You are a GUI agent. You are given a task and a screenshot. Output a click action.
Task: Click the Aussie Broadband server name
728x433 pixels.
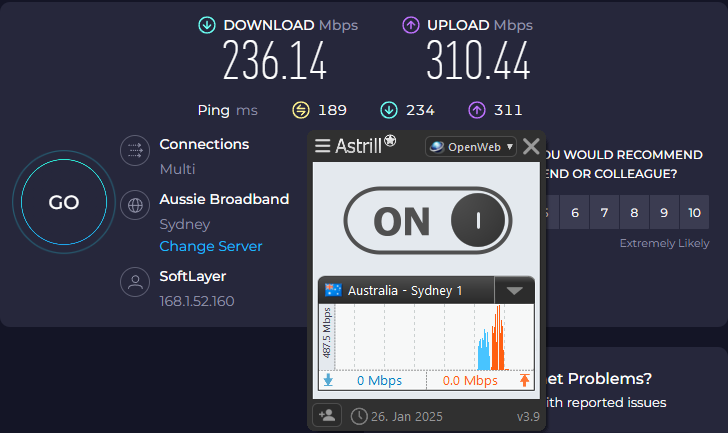(224, 199)
